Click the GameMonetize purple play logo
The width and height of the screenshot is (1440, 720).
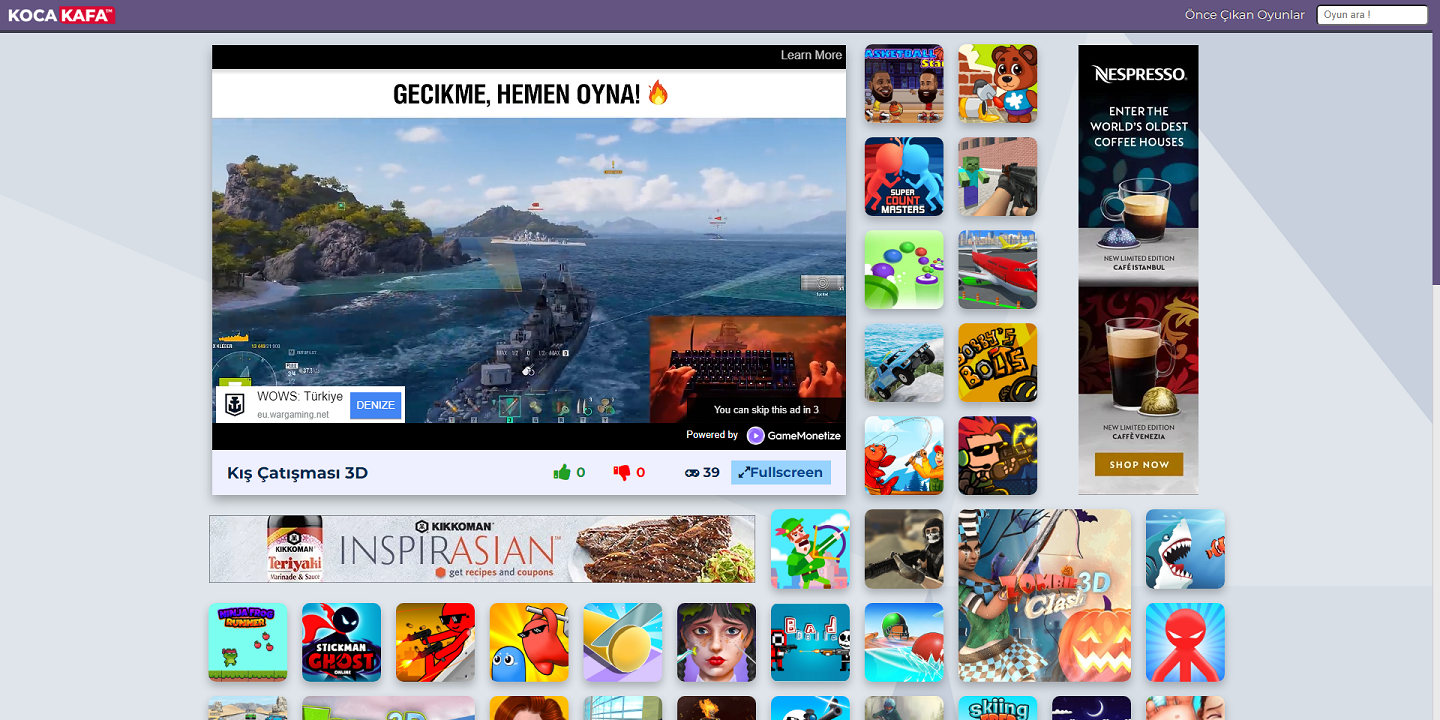(x=756, y=436)
